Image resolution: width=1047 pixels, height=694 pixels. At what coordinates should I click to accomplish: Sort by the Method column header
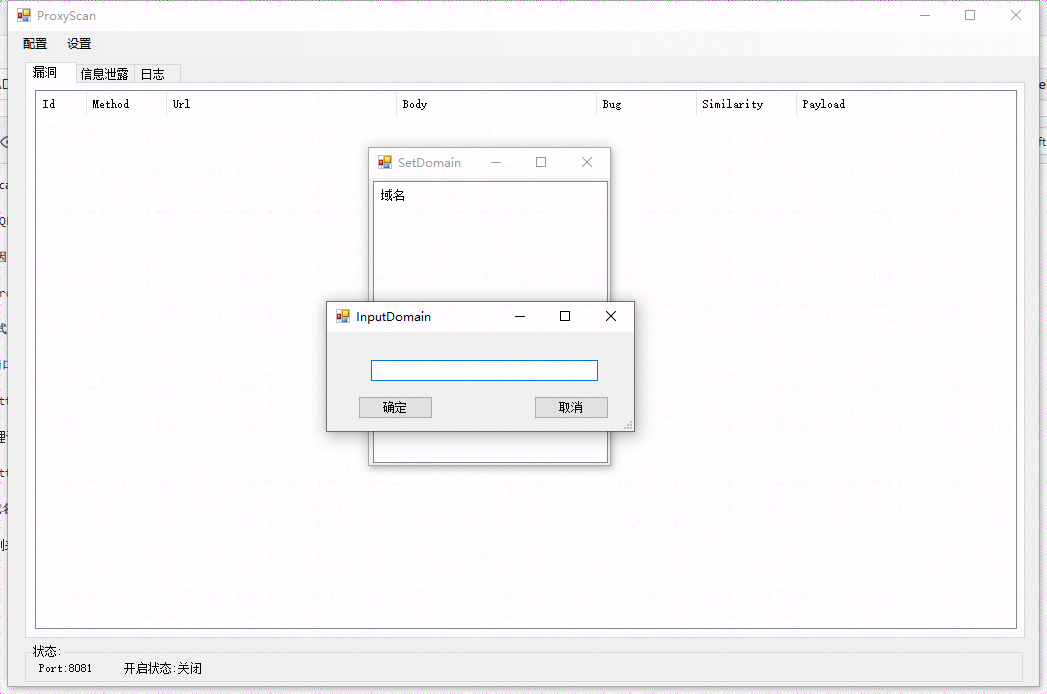pyautogui.click(x=126, y=104)
